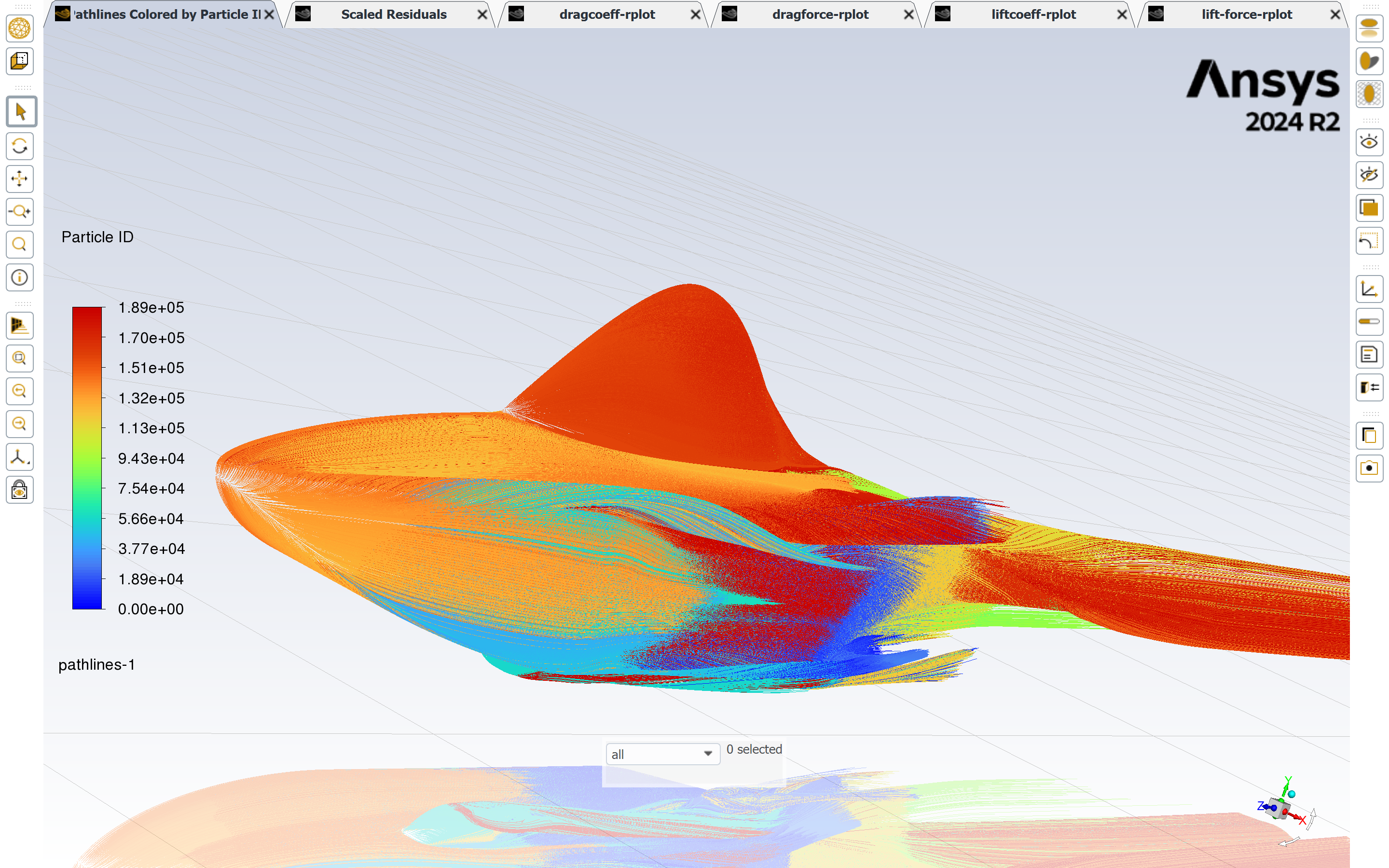Click the overlapping squares surfaces icon
This screenshot has width=1389, height=868.
(1369, 207)
